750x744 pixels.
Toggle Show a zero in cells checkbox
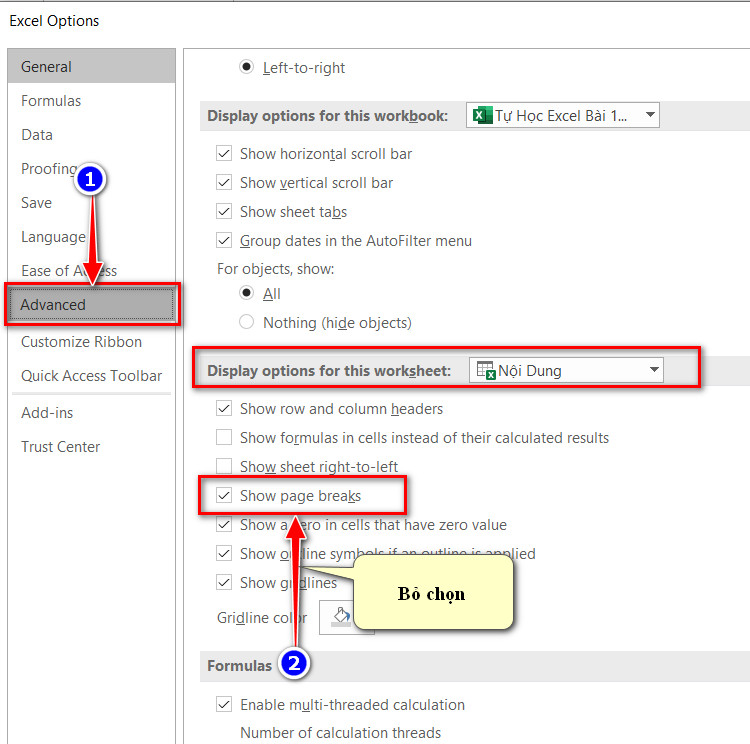coord(224,524)
